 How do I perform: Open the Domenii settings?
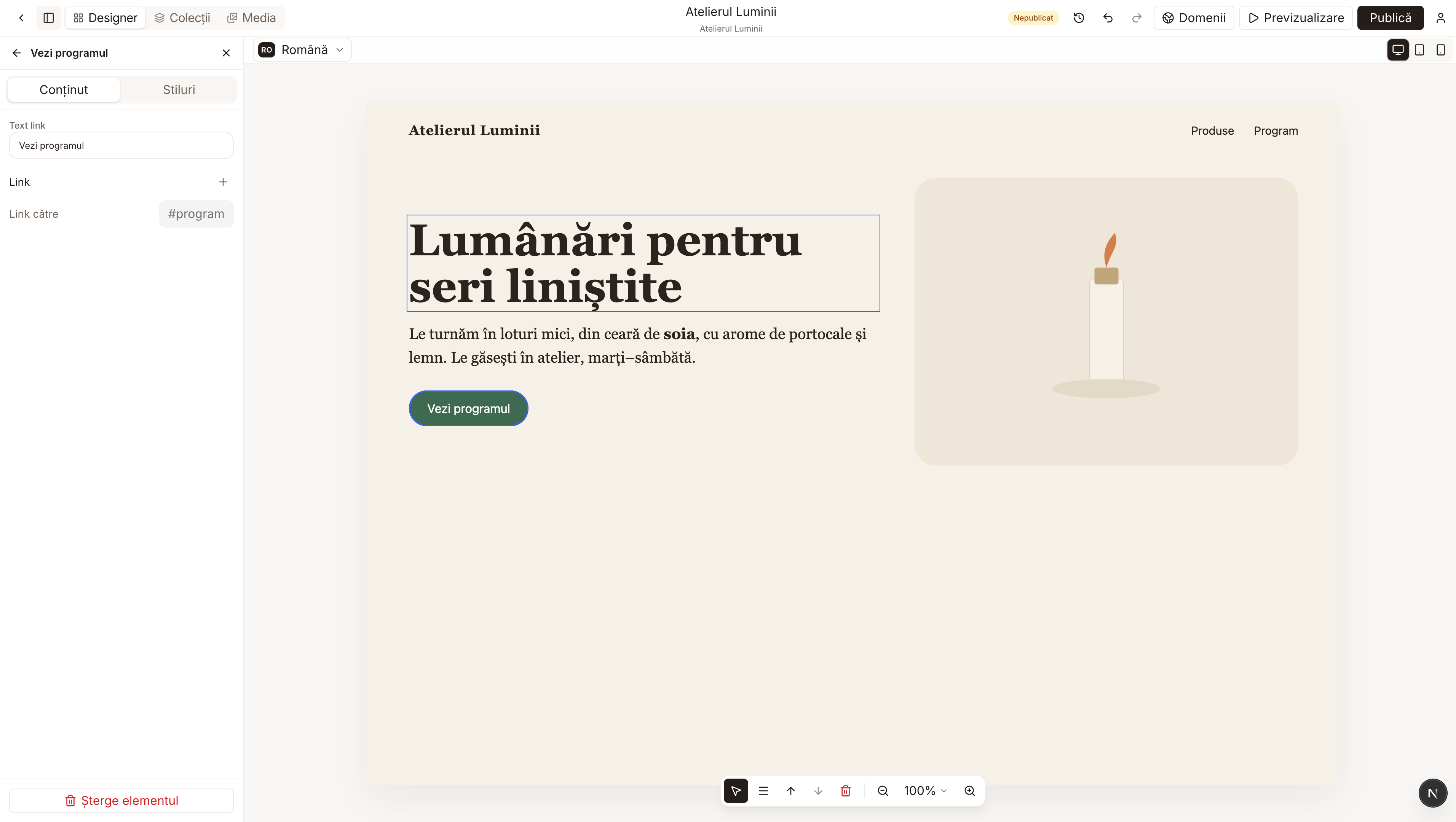(x=1194, y=18)
